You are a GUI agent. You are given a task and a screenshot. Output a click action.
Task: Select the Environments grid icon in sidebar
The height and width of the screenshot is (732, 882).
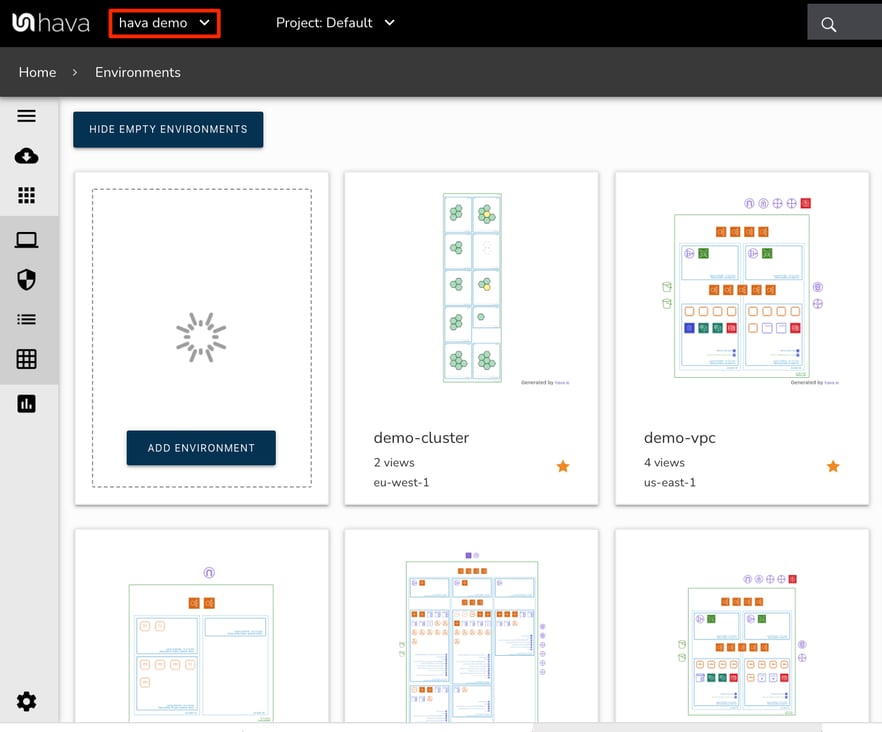click(27, 195)
